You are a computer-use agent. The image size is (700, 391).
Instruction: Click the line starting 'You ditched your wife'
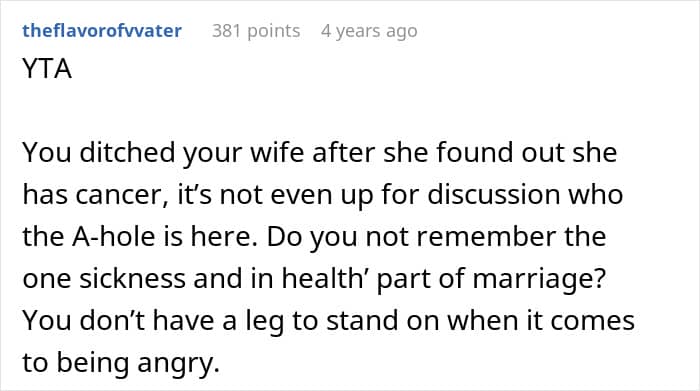[320, 153]
